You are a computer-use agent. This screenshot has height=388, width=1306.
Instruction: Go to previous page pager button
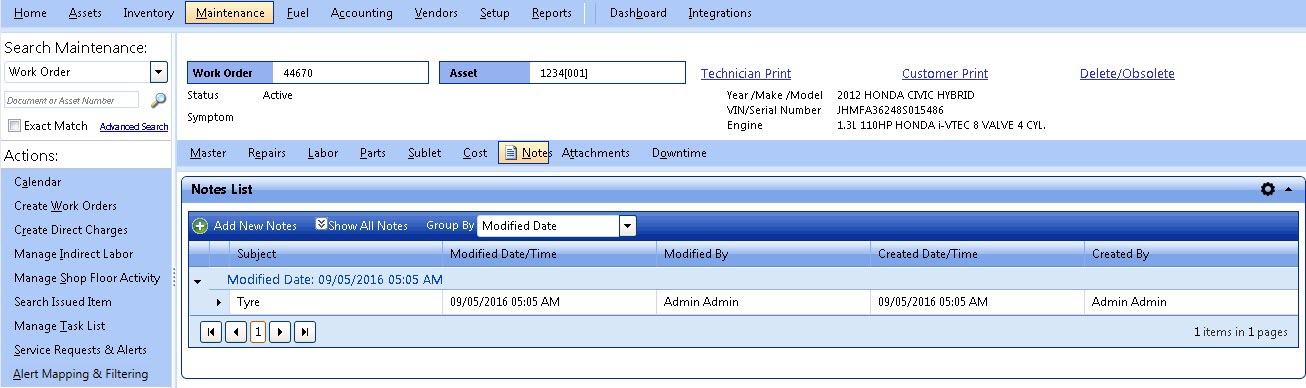coord(235,332)
